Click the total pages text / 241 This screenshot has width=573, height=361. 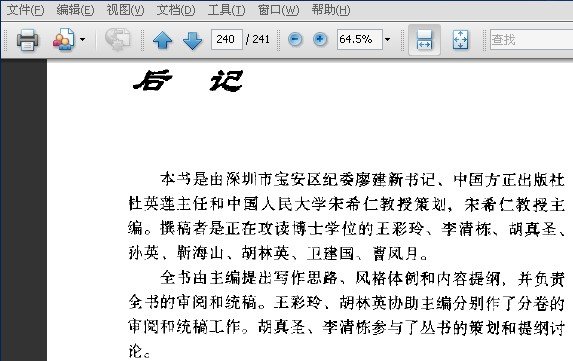(258, 39)
